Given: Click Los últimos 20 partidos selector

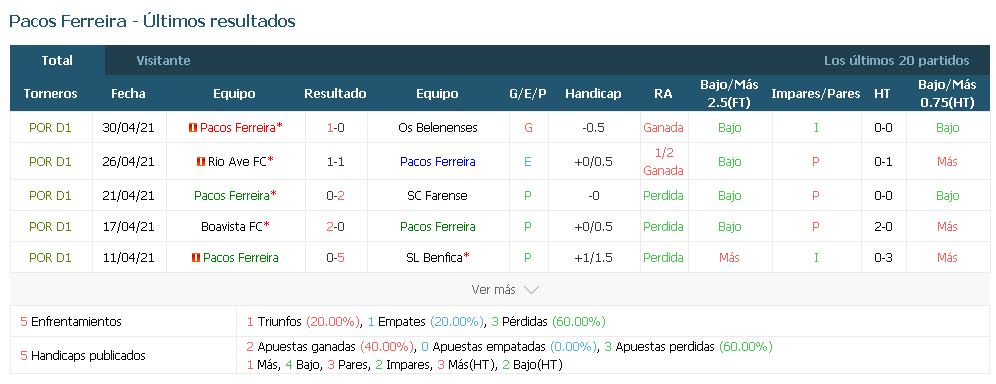Looking at the screenshot, I should (x=896, y=61).
